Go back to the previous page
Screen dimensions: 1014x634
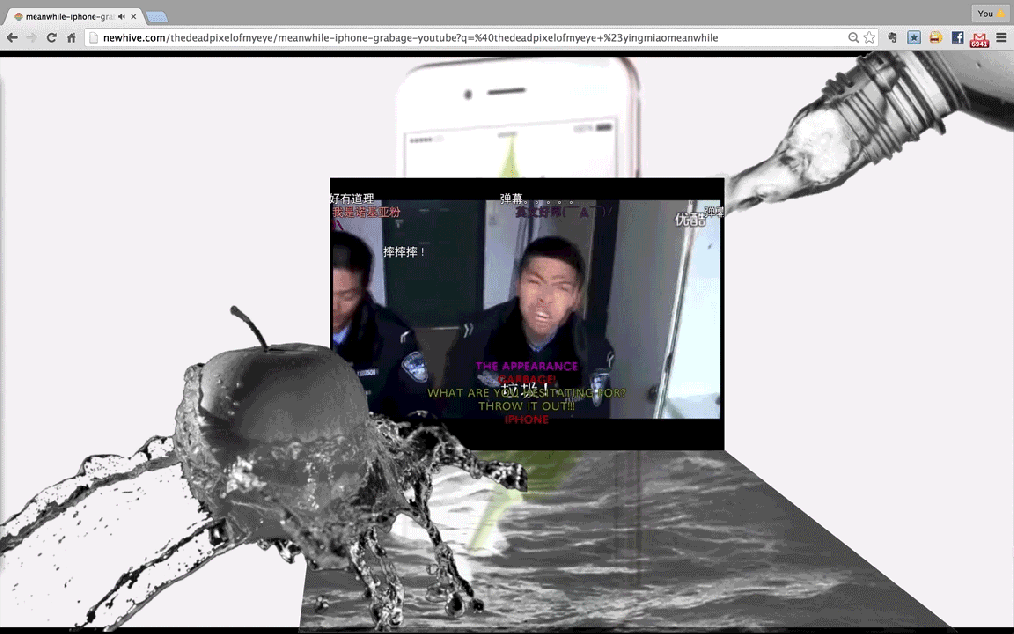(12, 38)
